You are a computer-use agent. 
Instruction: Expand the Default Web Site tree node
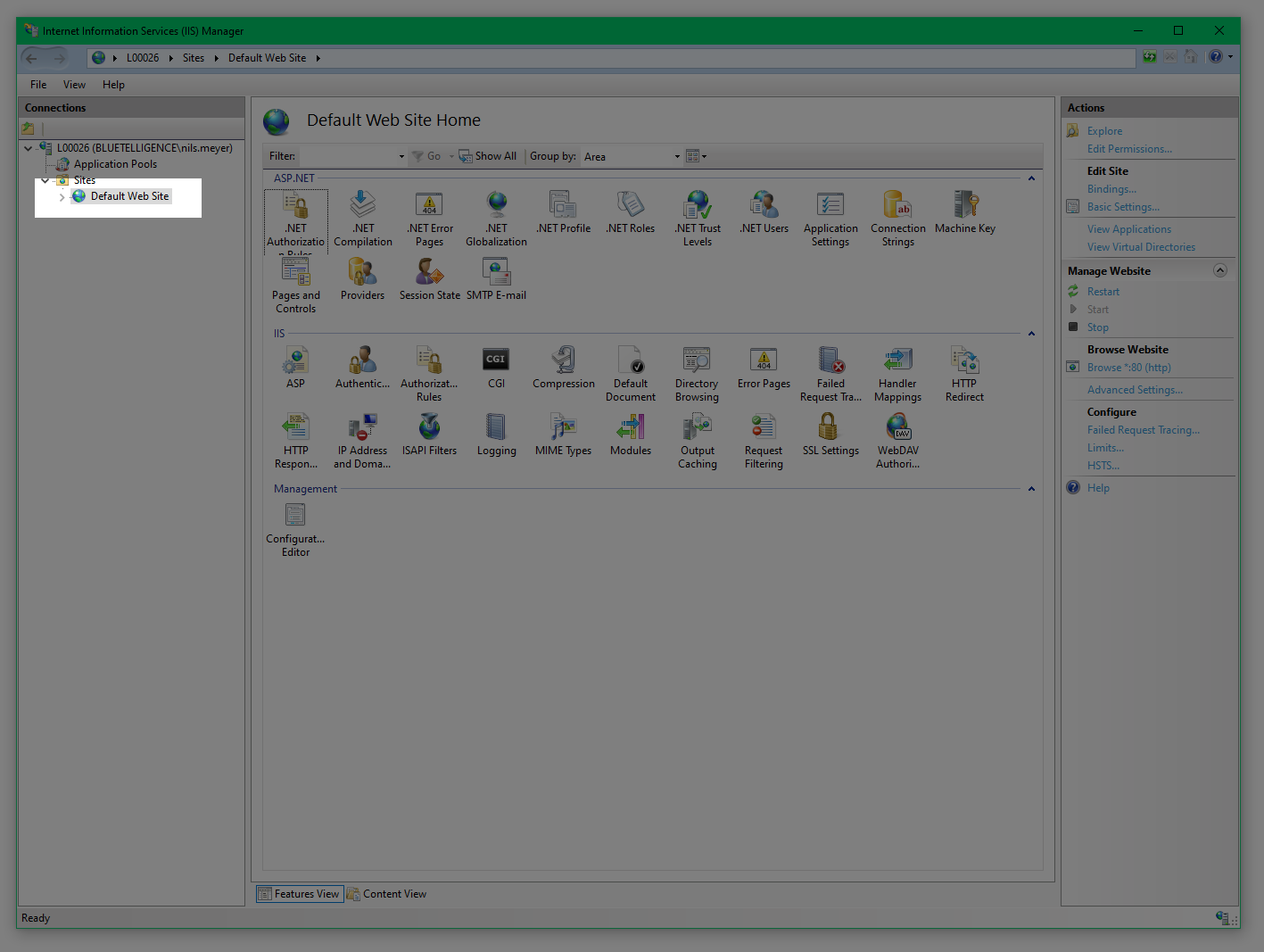(x=62, y=197)
